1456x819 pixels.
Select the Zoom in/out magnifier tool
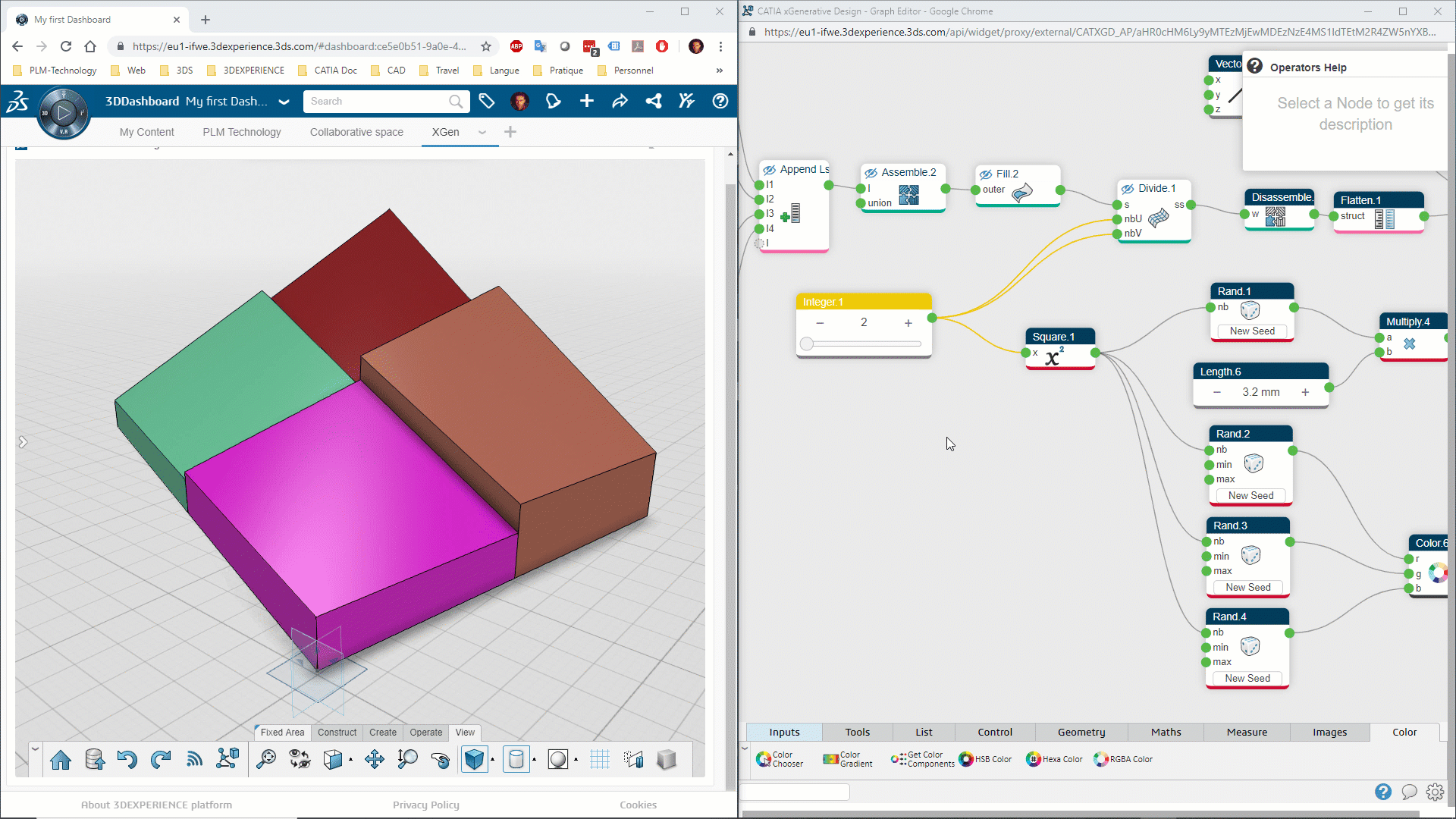tap(407, 759)
